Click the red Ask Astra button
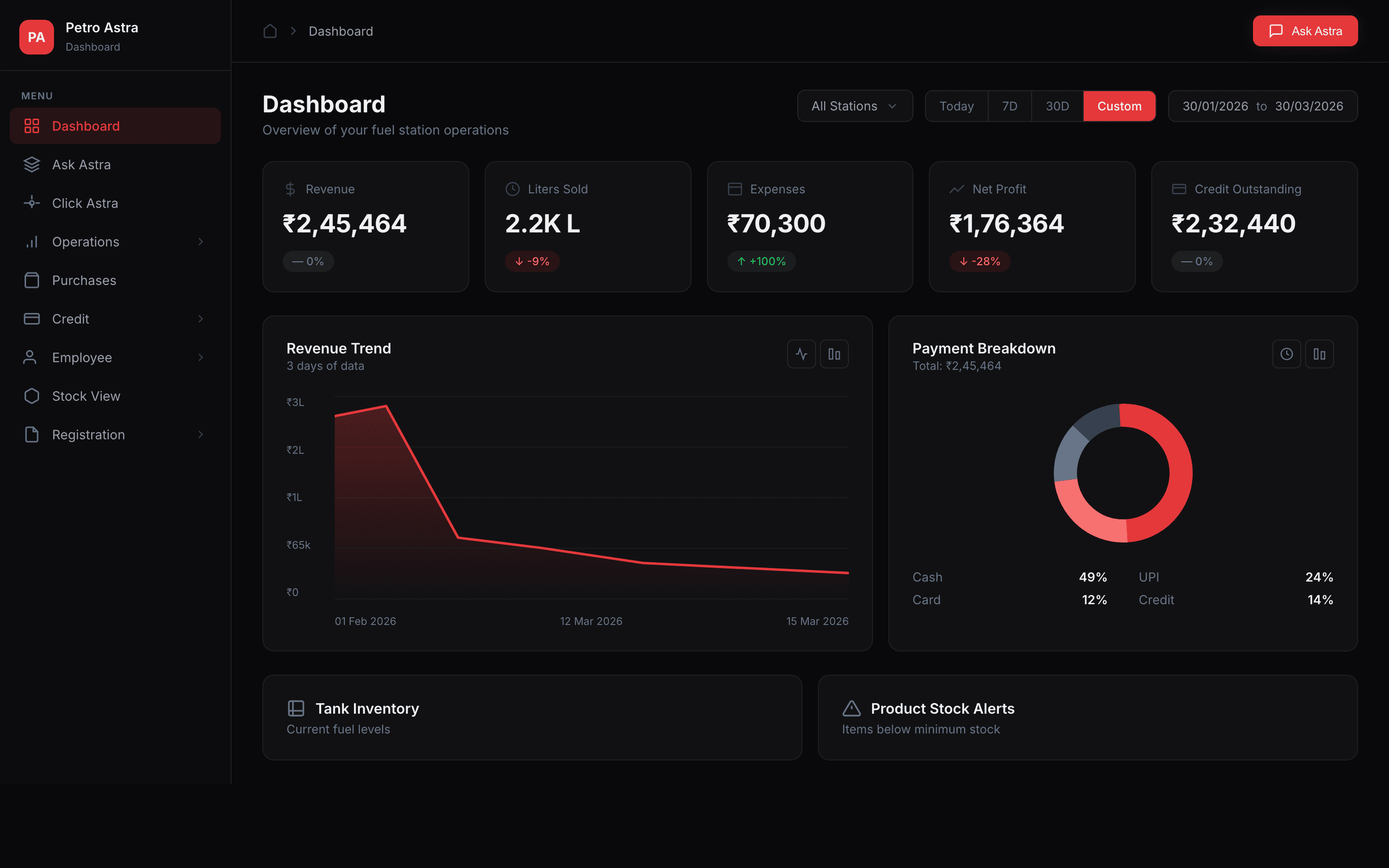Viewport: 1389px width, 868px height. click(1305, 31)
